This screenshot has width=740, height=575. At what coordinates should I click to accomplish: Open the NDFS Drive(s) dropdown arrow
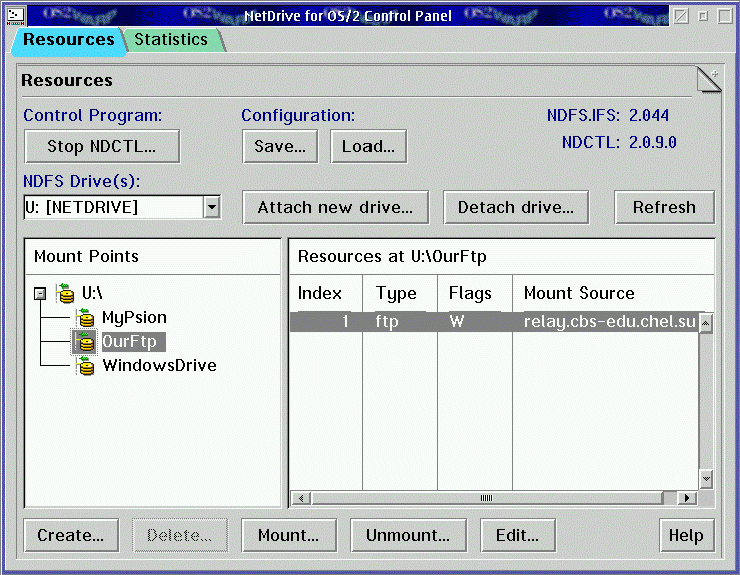click(x=212, y=207)
